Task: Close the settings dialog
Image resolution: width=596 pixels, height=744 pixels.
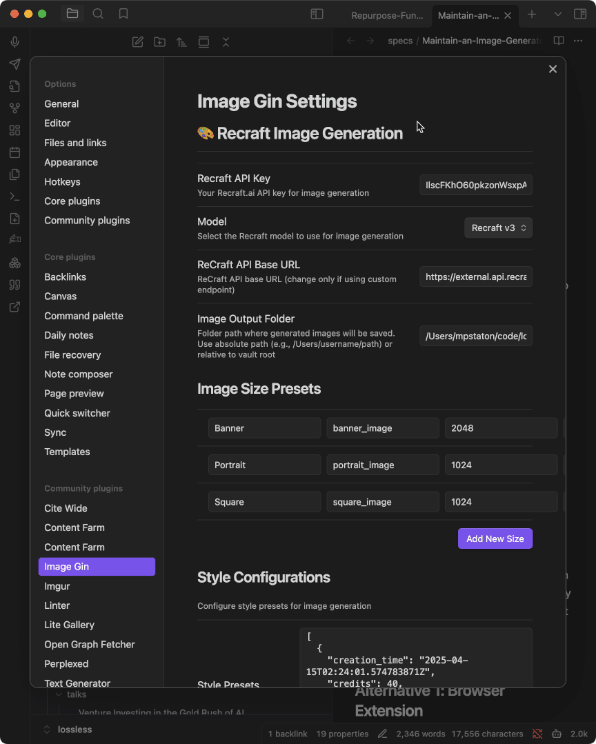Action: [x=553, y=69]
